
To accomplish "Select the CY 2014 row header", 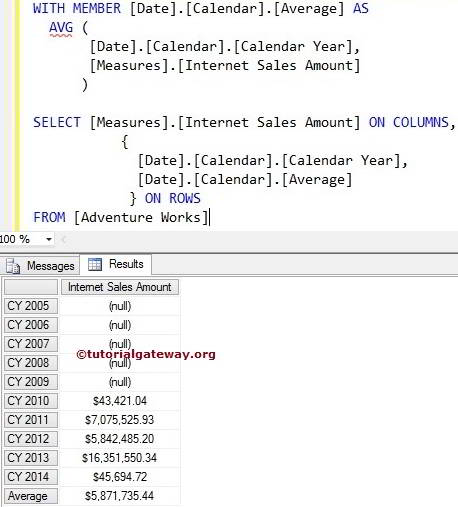I will coord(31,477).
